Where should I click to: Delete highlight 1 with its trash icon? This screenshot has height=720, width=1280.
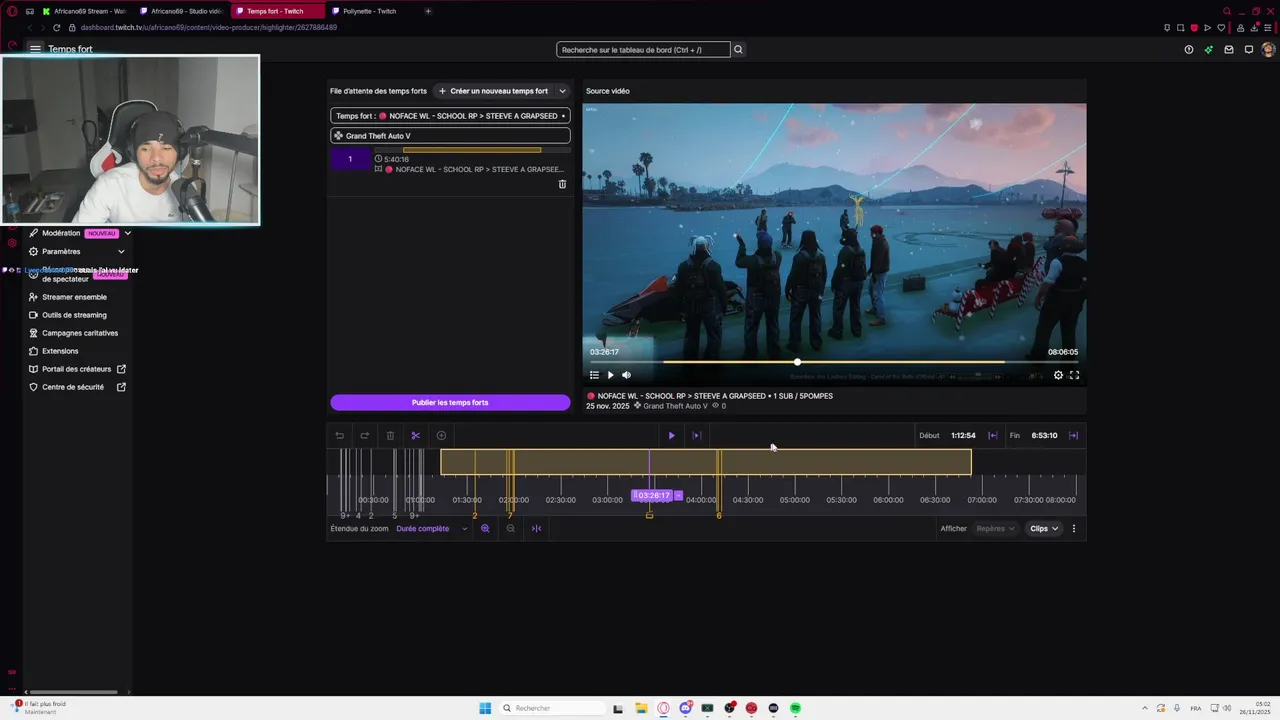(562, 184)
